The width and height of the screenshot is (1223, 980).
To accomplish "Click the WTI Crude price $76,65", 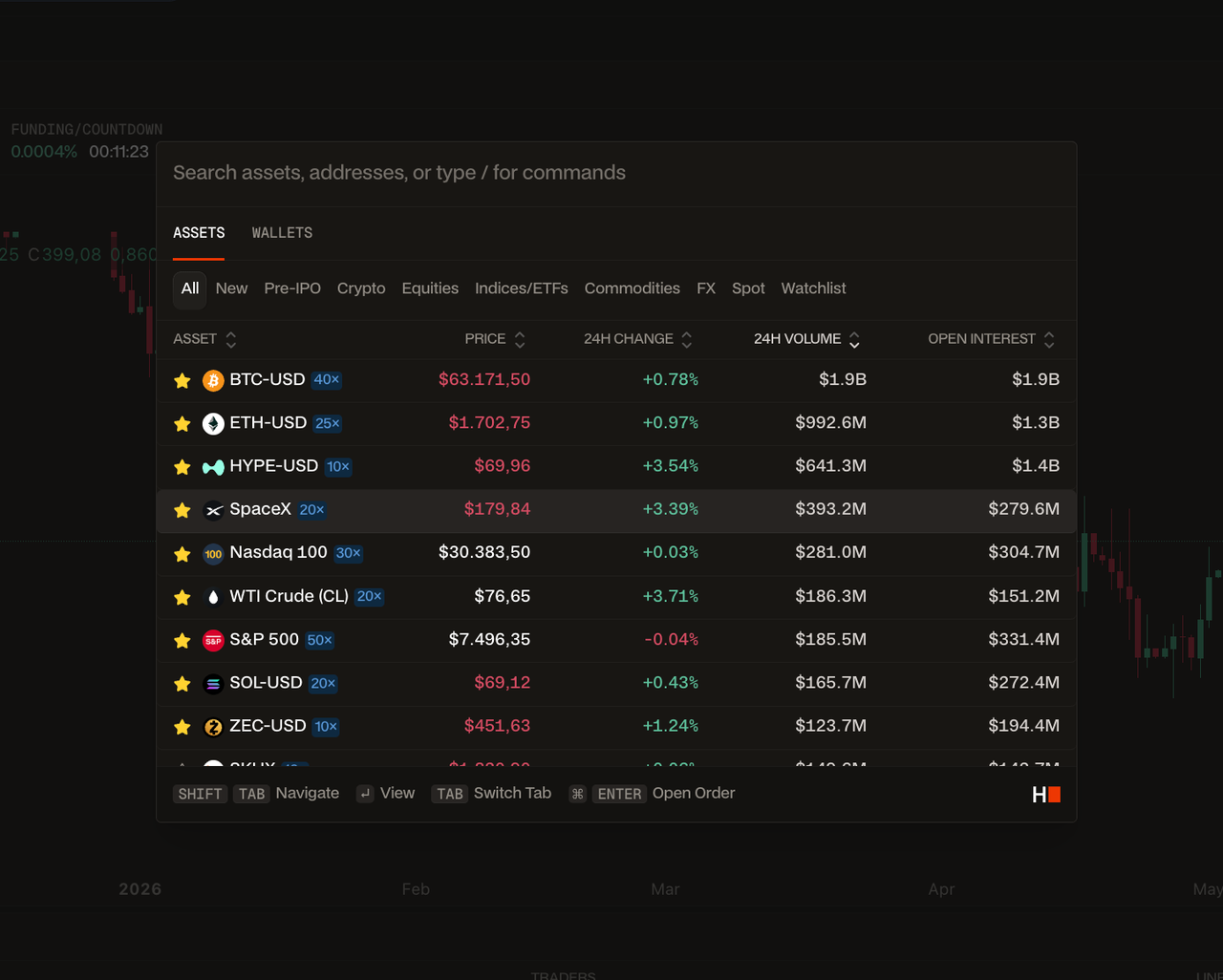I will 503,596.
